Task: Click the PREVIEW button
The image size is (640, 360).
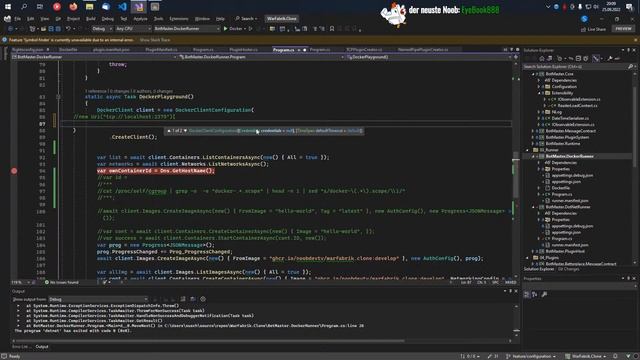Action: click(623, 29)
